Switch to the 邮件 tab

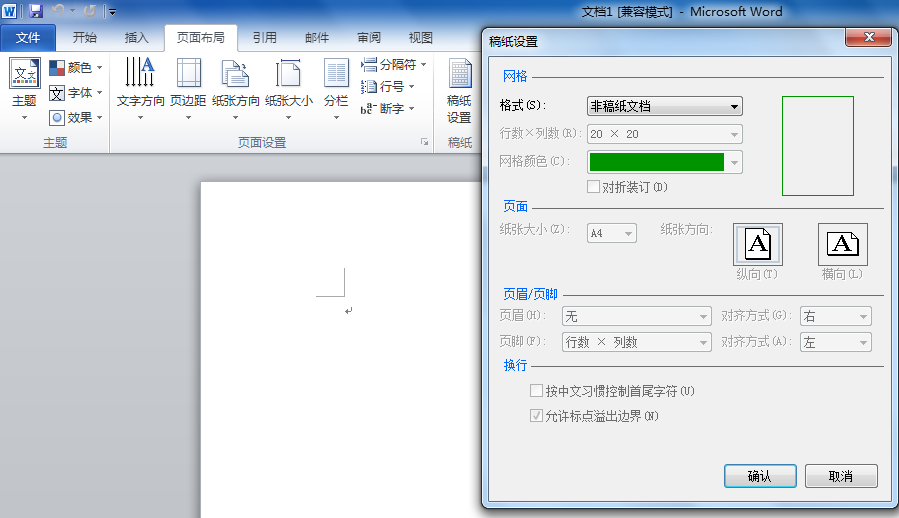click(316, 38)
